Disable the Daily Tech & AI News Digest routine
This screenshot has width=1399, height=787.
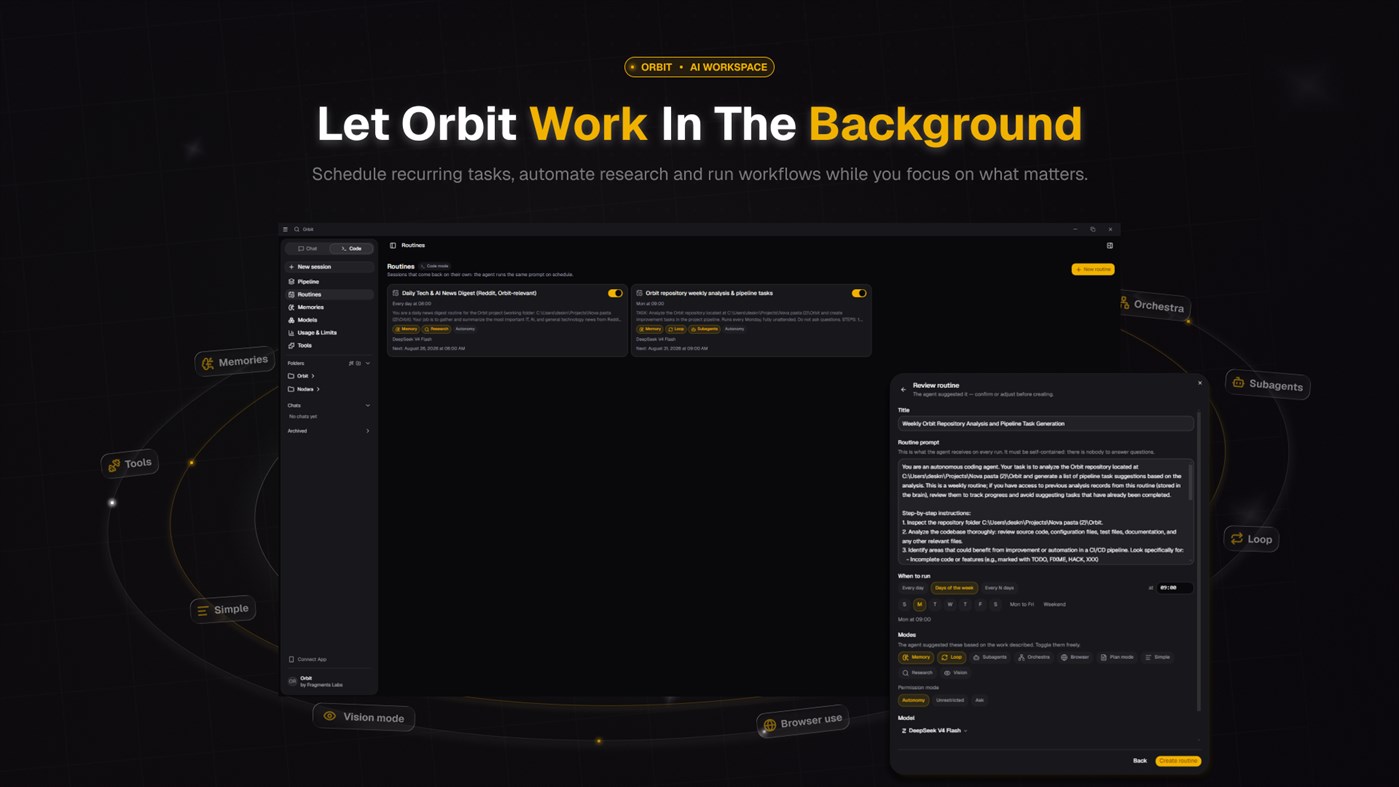pyautogui.click(x=615, y=293)
